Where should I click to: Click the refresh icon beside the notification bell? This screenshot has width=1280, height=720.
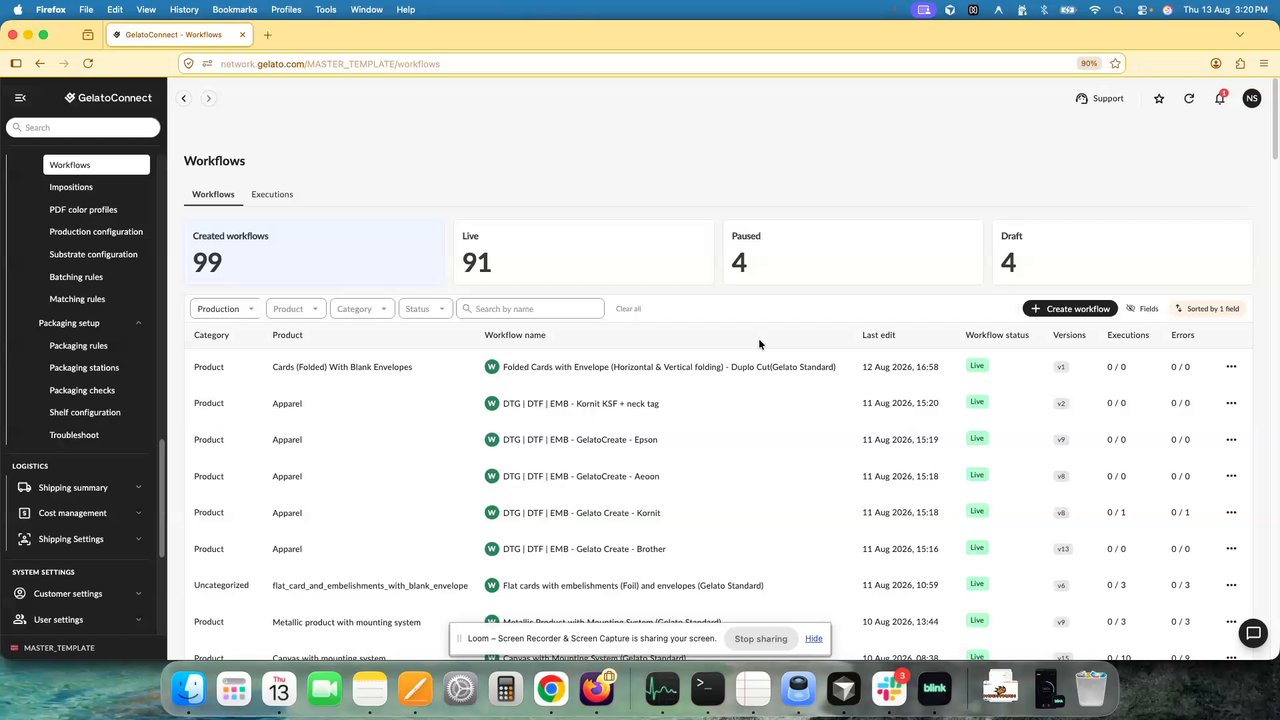pyautogui.click(x=1189, y=98)
